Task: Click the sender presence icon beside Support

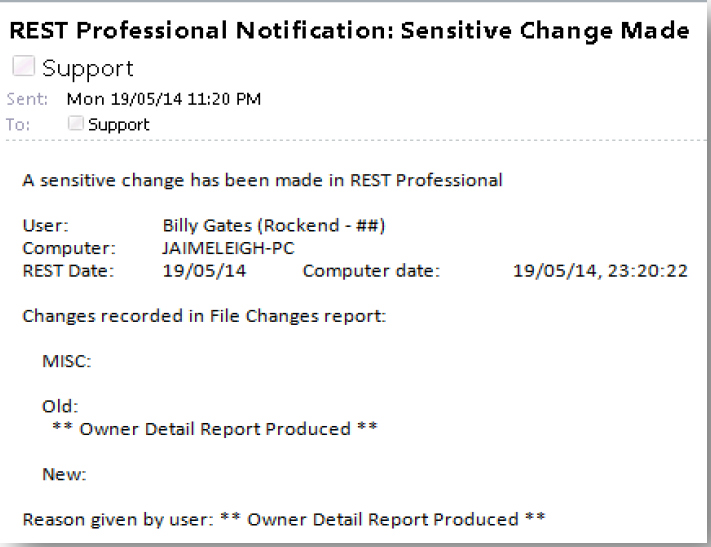Action: coord(23,66)
